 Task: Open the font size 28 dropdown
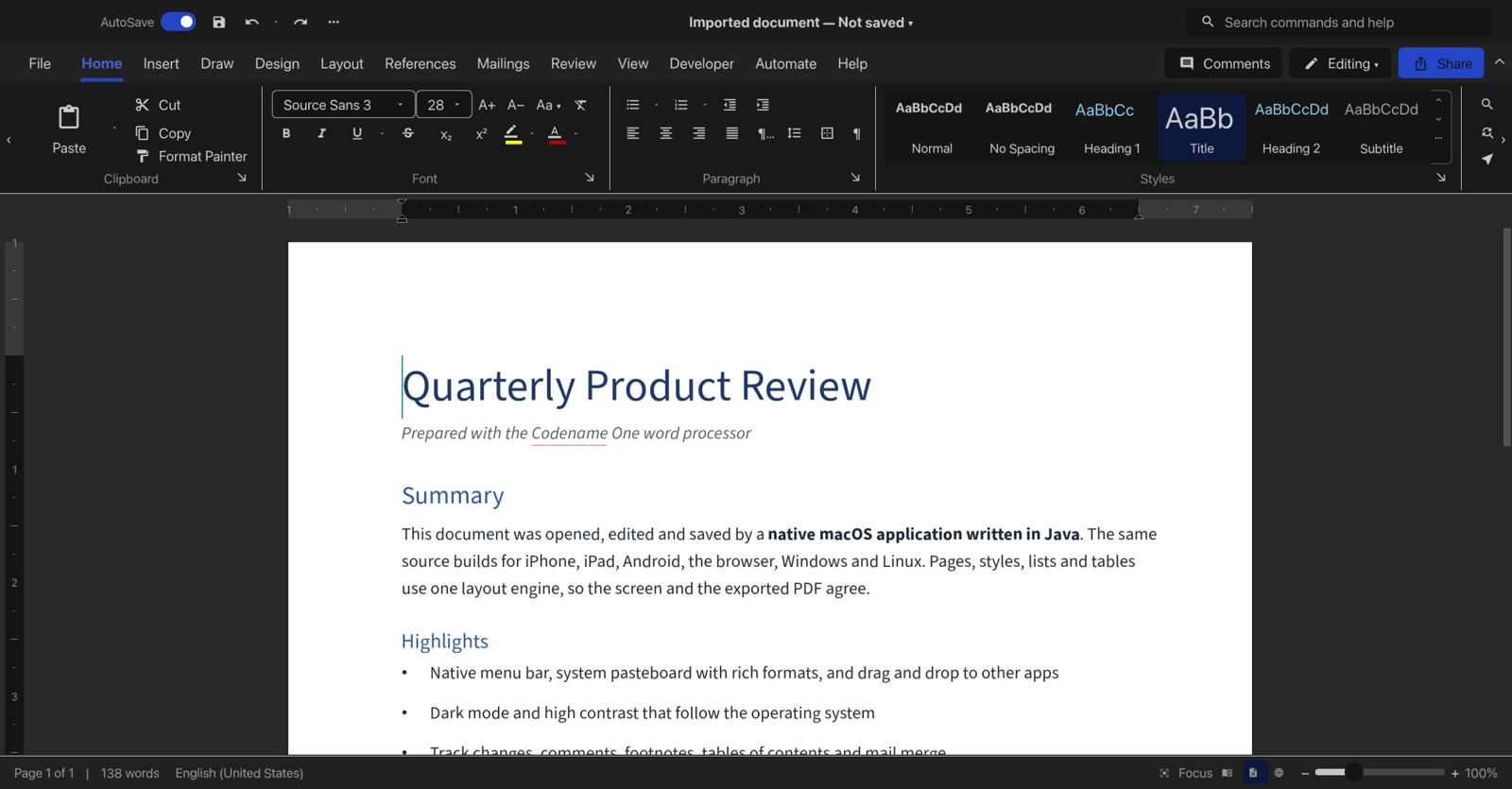pos(444,105)
